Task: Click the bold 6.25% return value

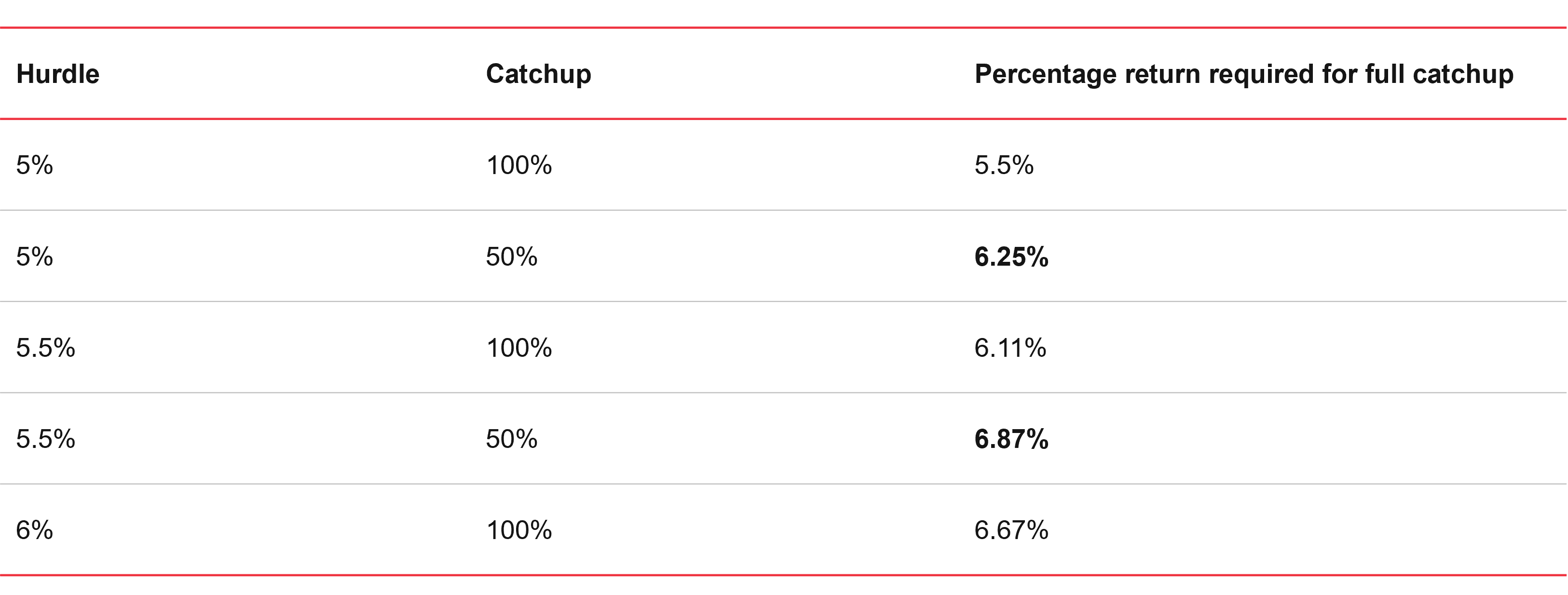Action: tap(1011, 257)
